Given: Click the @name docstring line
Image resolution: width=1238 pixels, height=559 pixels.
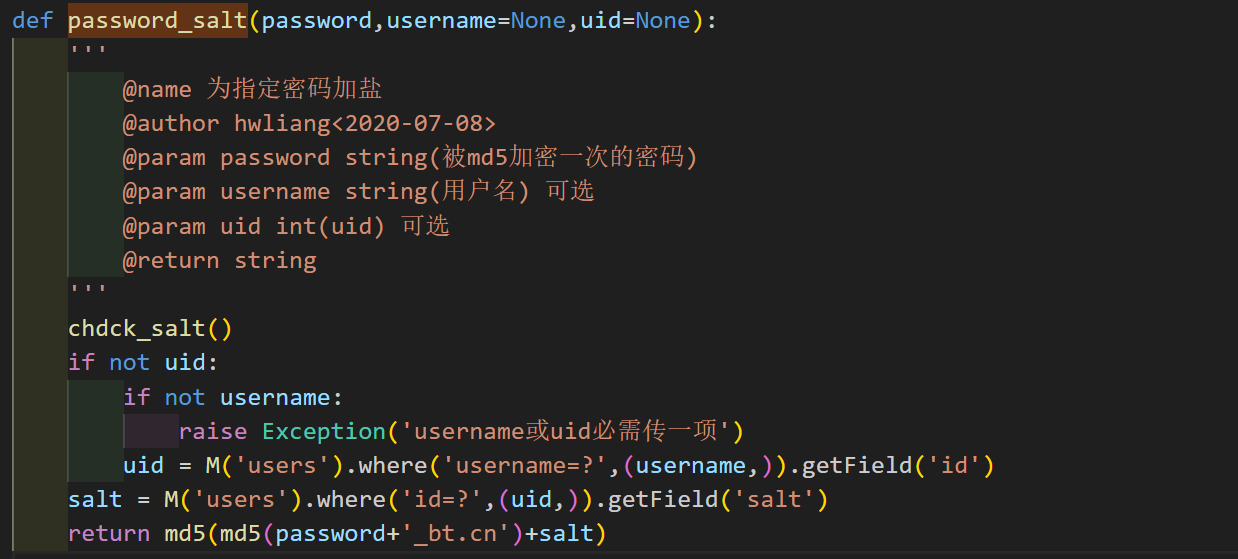Looking at the screenshot, I should 252,89.
